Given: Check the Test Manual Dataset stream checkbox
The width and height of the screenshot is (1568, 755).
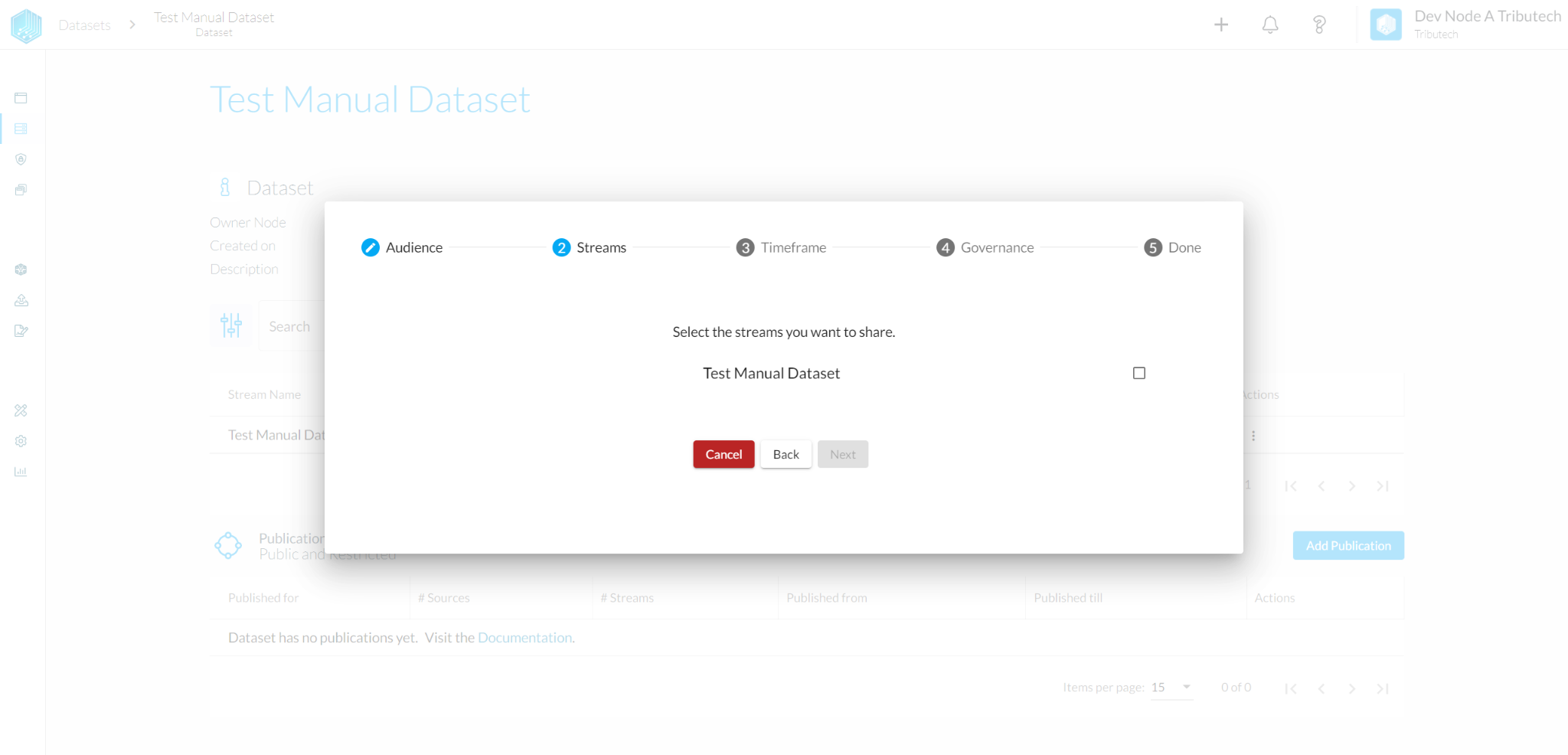Looking at the screenshot, I should [x=1138, y=373].
